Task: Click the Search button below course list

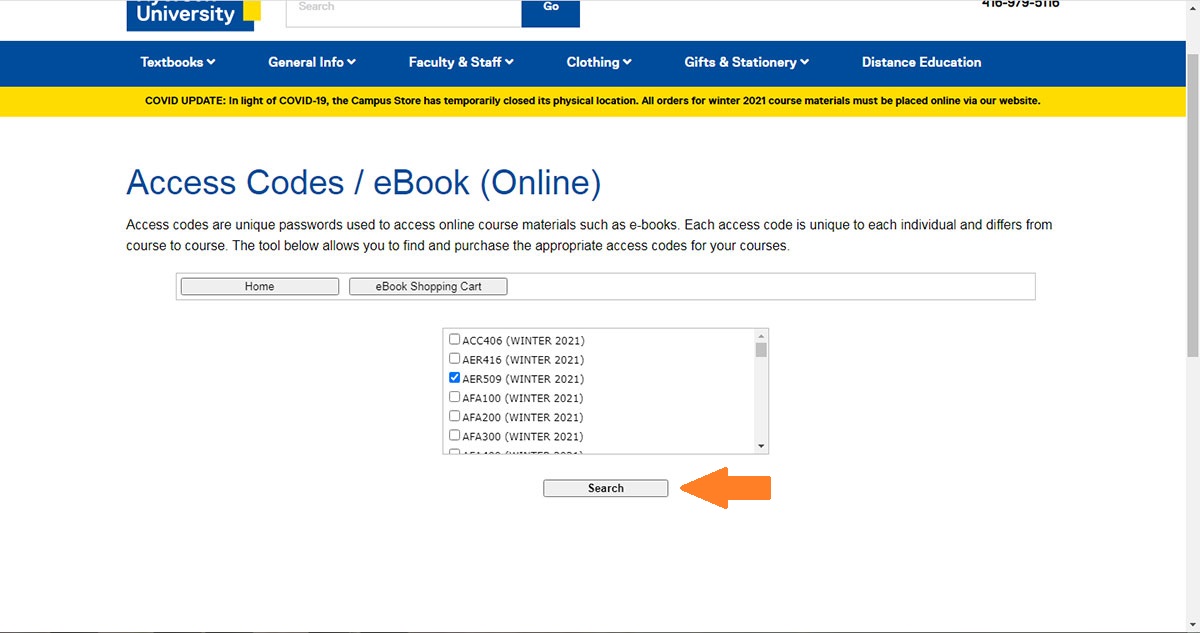Action: pos(606,488)
